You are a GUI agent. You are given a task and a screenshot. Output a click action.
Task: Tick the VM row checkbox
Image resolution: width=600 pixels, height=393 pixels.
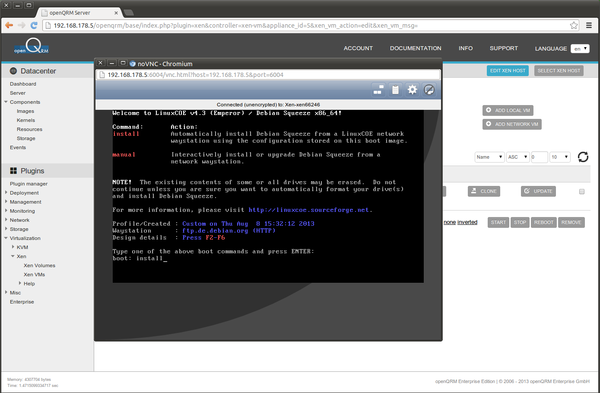[x=582, y=191]
